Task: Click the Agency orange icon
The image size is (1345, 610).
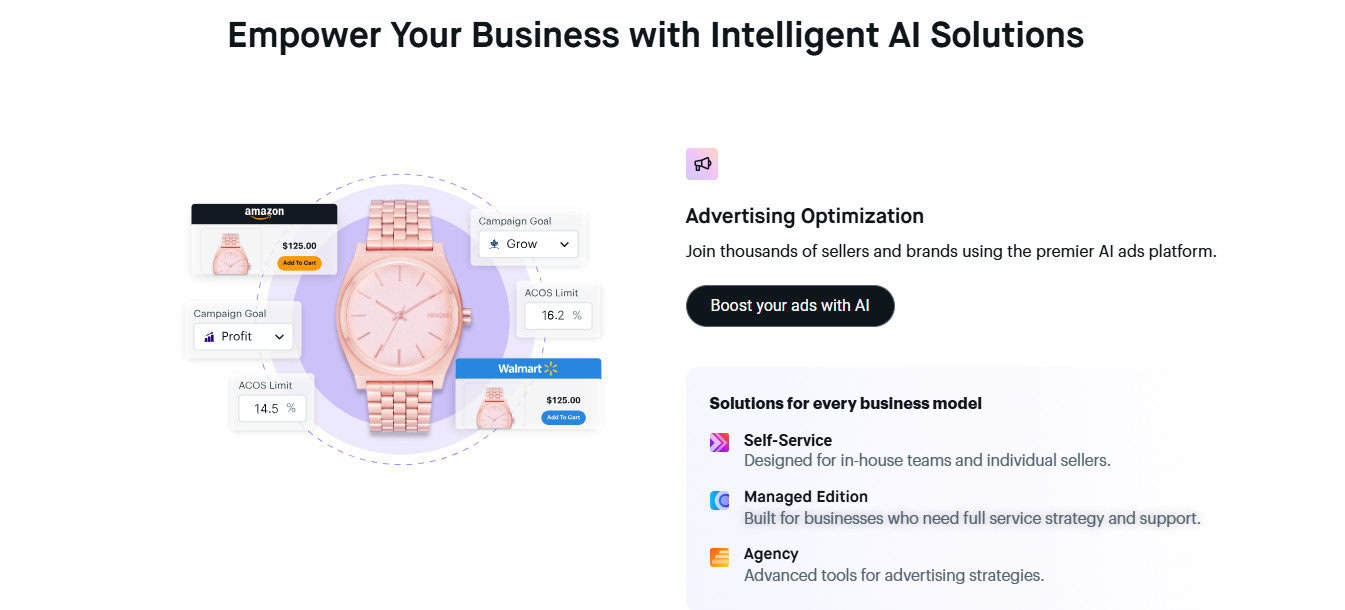Action: (719, 557)
